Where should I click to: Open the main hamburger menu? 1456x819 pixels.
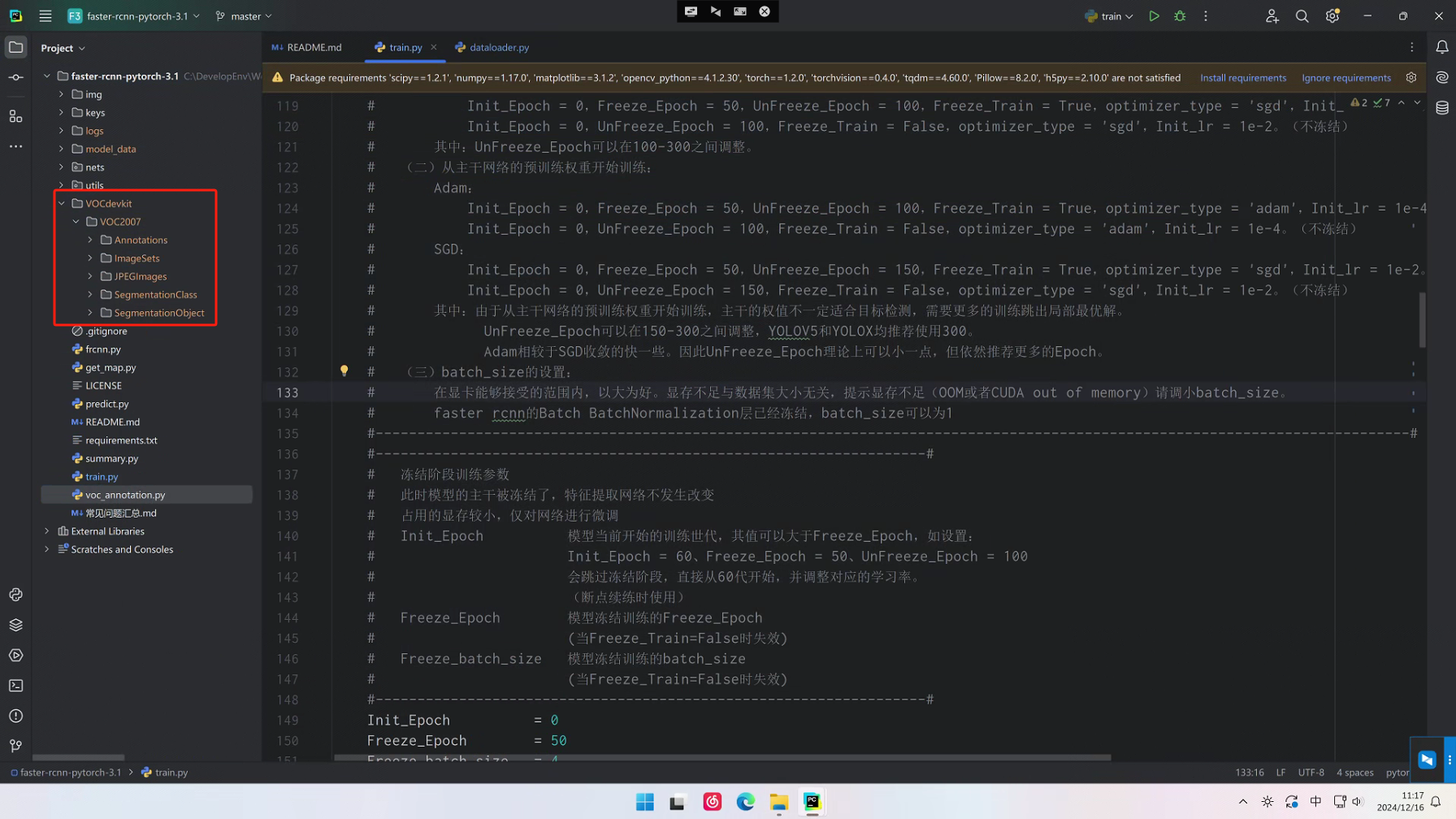point(45,16)
